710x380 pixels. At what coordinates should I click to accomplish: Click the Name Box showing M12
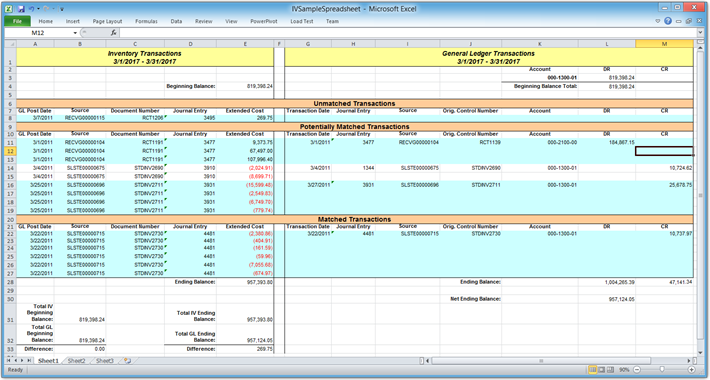[38, 33]
